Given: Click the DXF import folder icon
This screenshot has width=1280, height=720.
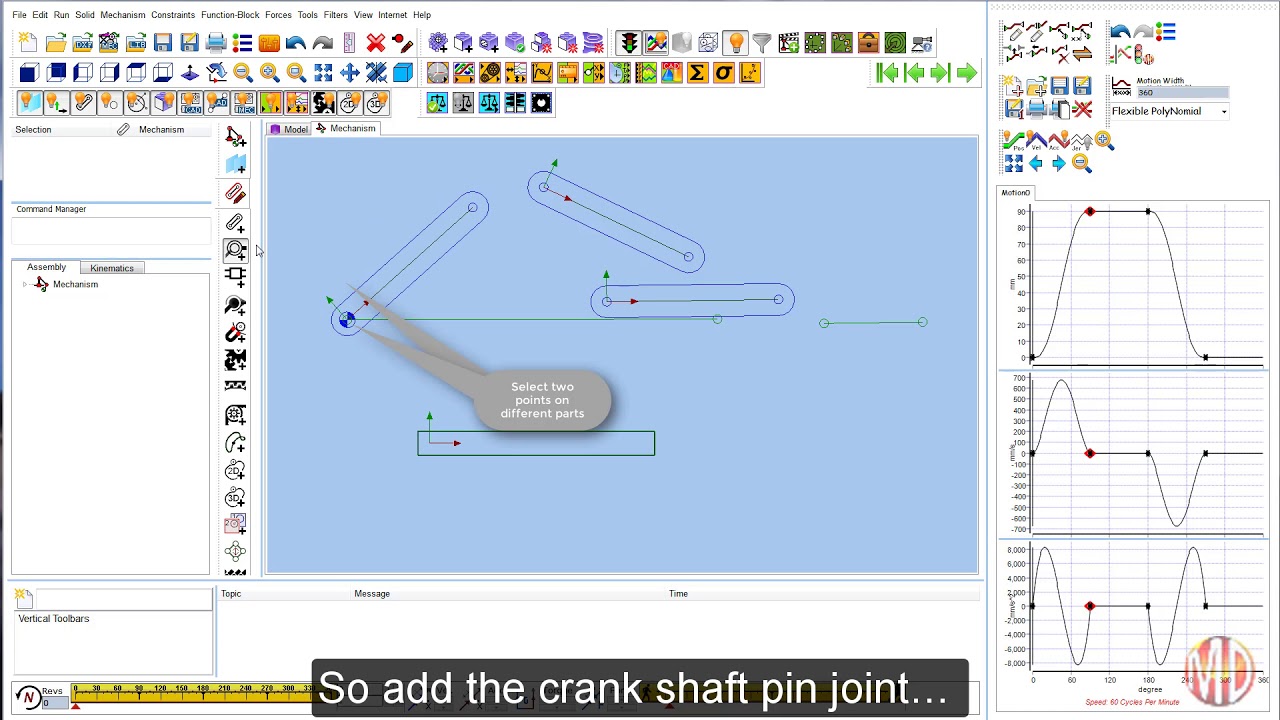Looking at the screenshot, I should point(82,43).
